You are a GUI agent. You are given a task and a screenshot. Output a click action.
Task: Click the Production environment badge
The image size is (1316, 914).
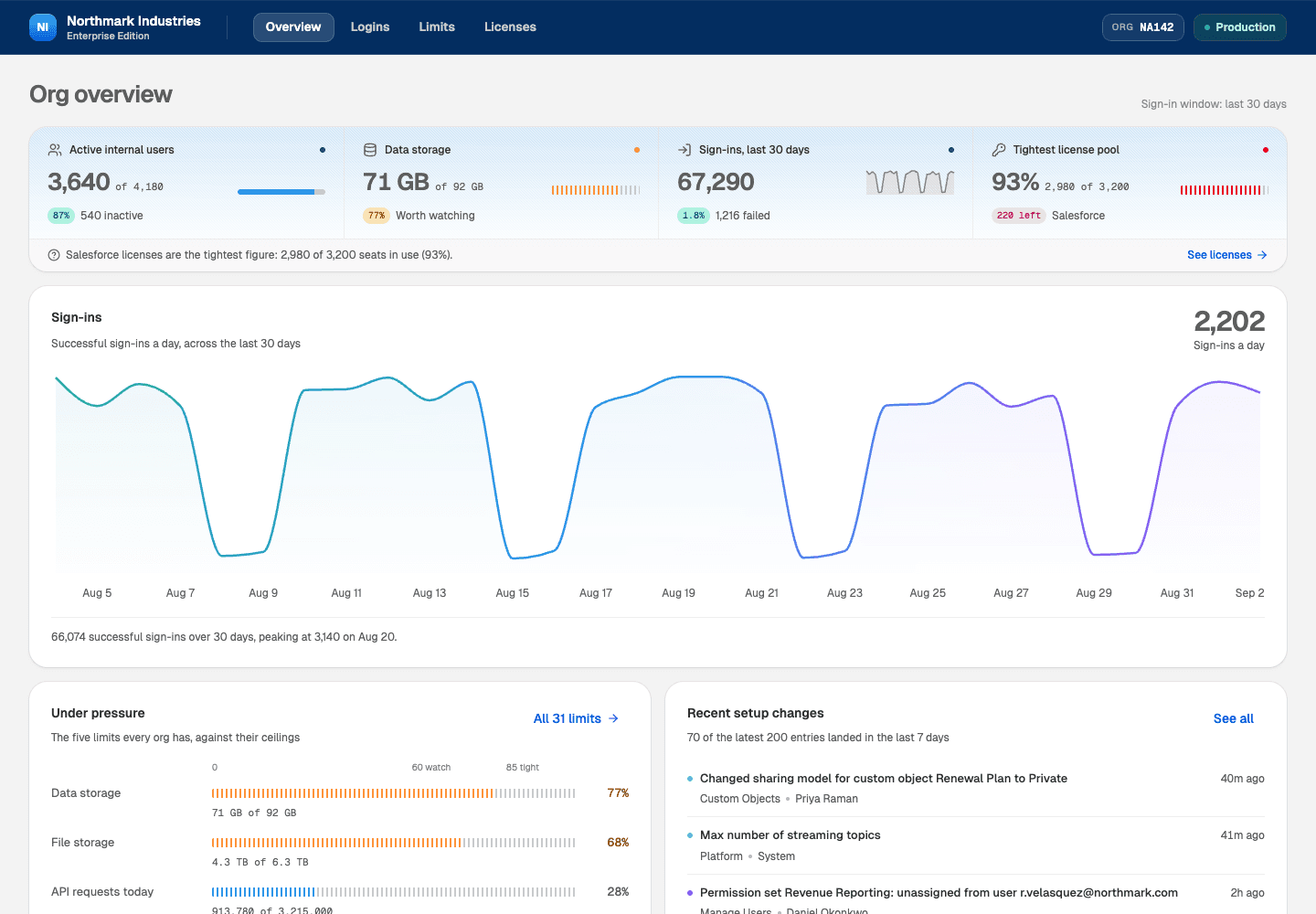(1240, 27)
